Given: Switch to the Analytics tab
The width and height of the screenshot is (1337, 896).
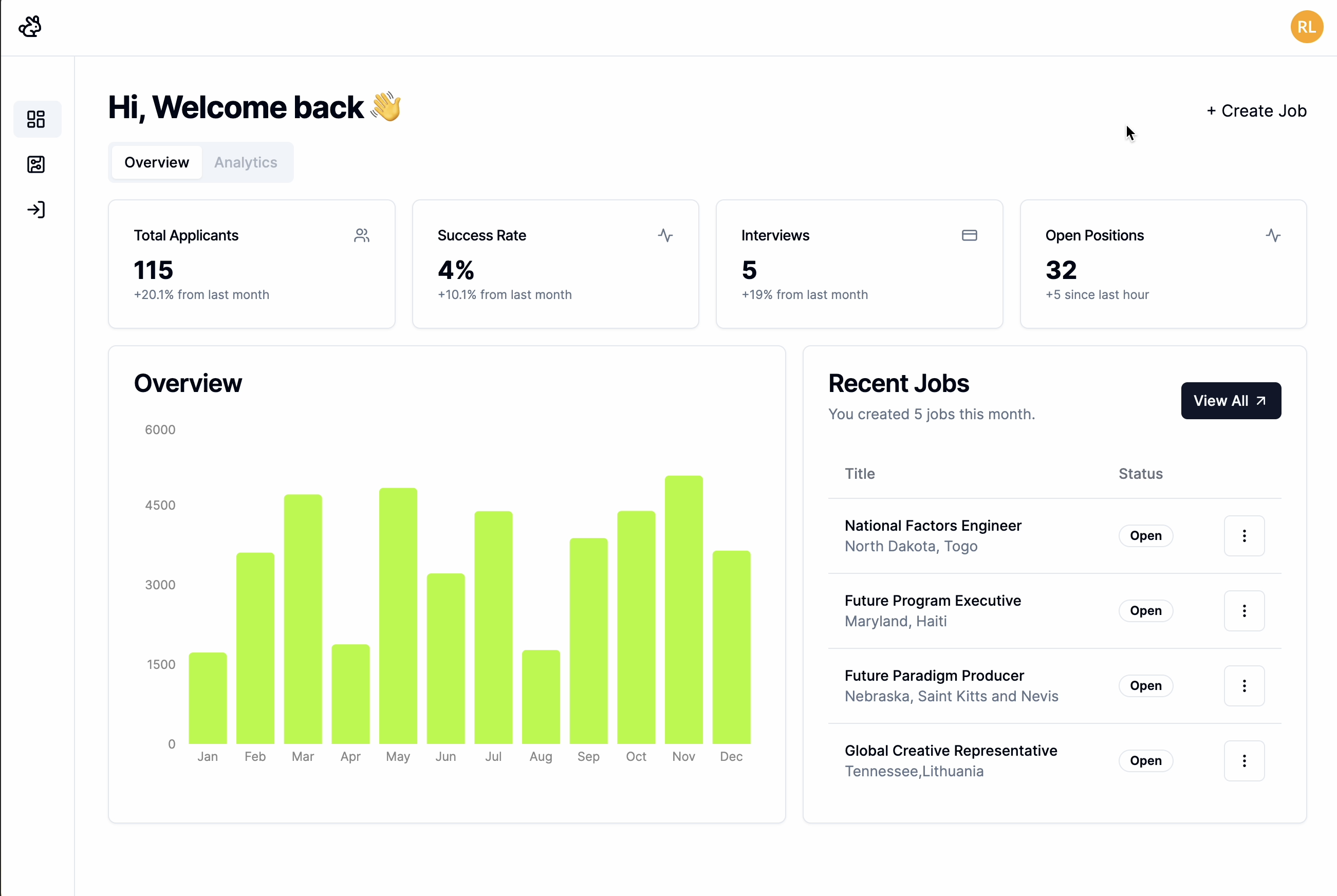Looking at the screenshot, I should click(246, 162).
